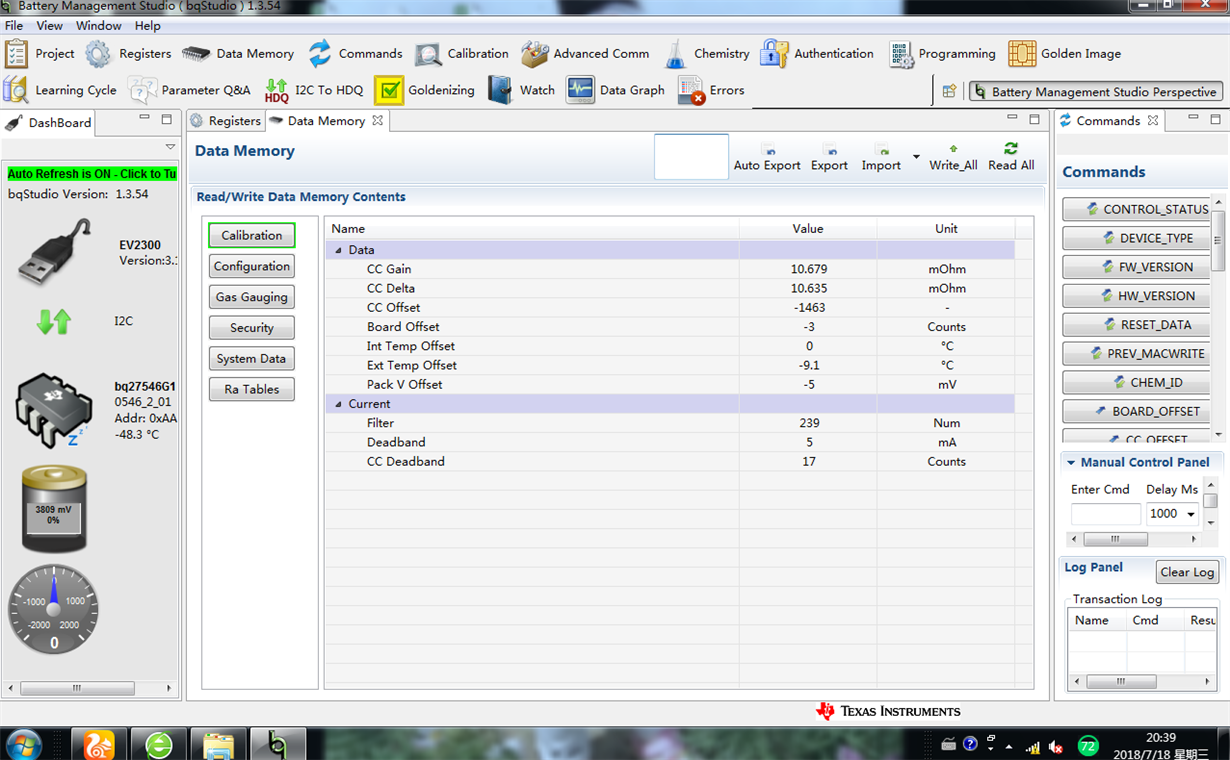Click Write_All in Data Memory
The image size is (1230, 760).
(953, 158)
